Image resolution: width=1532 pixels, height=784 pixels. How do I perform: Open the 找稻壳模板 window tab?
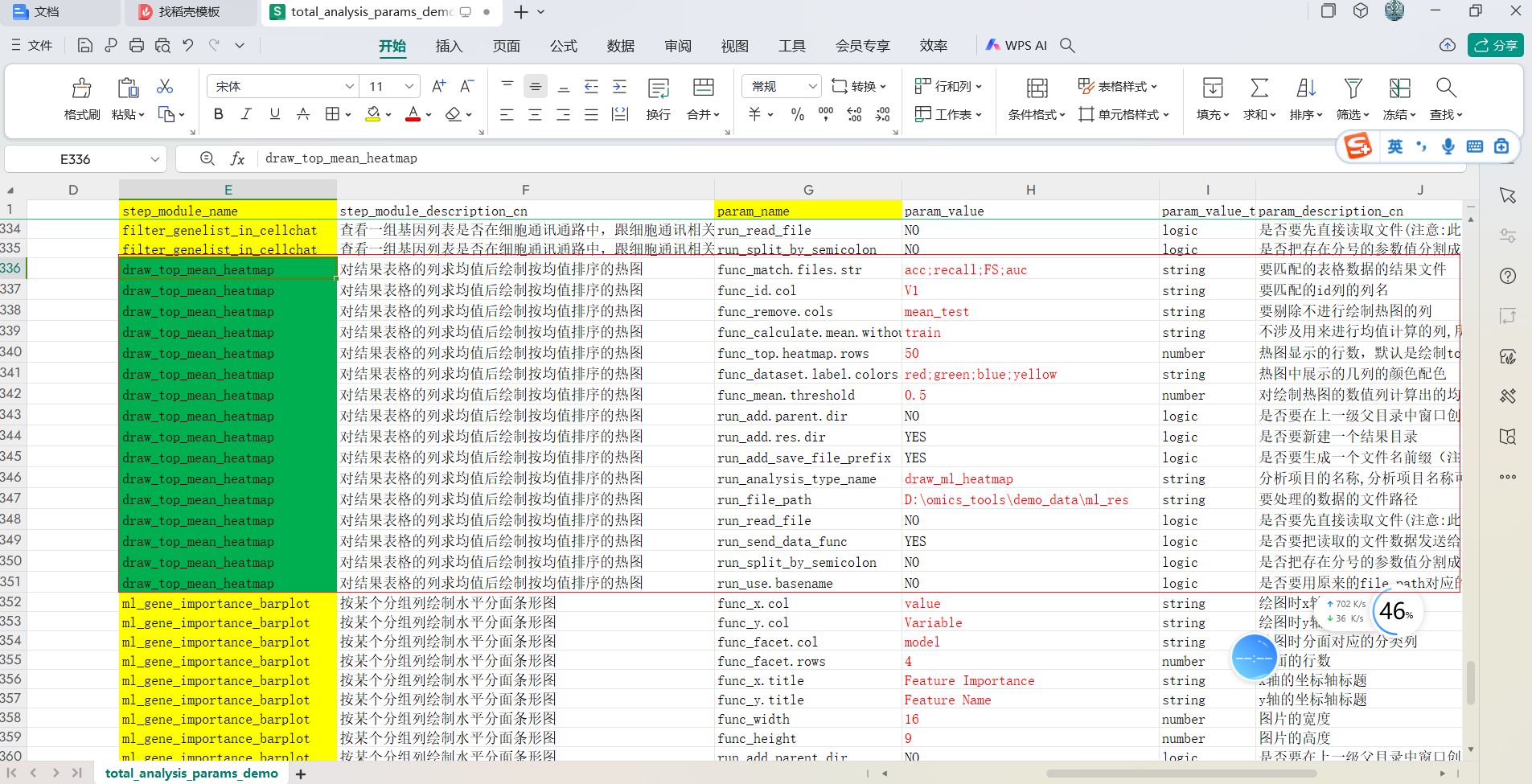[x=188, y=12]
